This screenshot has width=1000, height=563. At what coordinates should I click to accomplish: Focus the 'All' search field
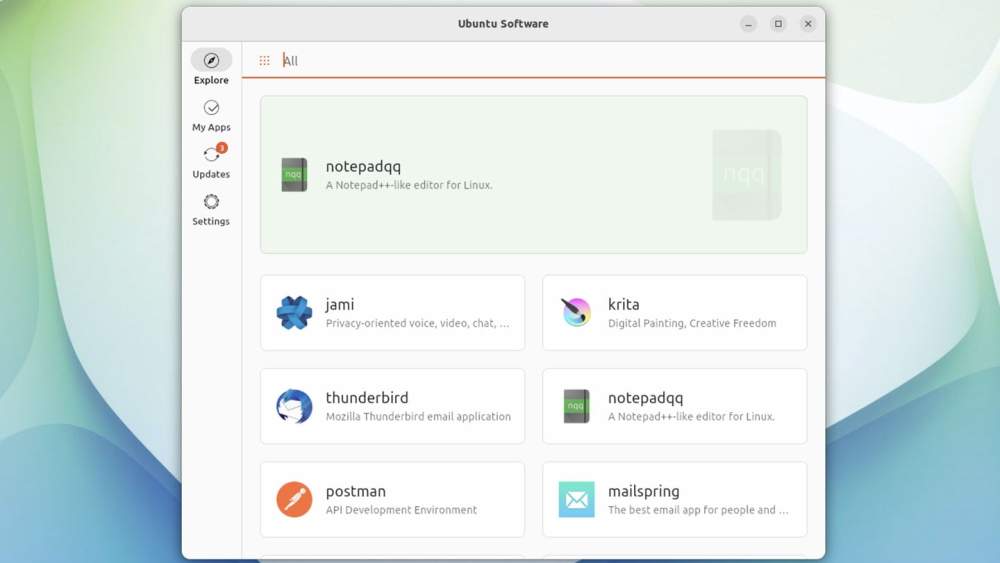(548, 61)
